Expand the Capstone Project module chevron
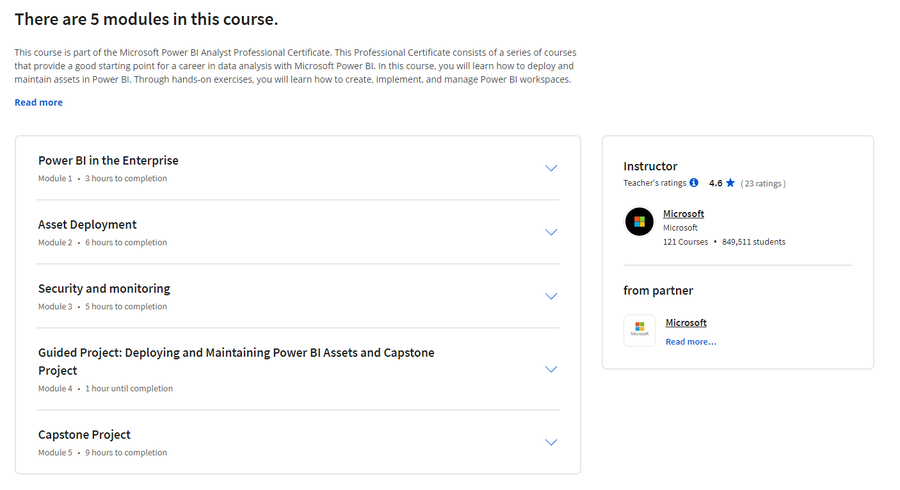Screen dimensions: 900x490 (551, 442)
